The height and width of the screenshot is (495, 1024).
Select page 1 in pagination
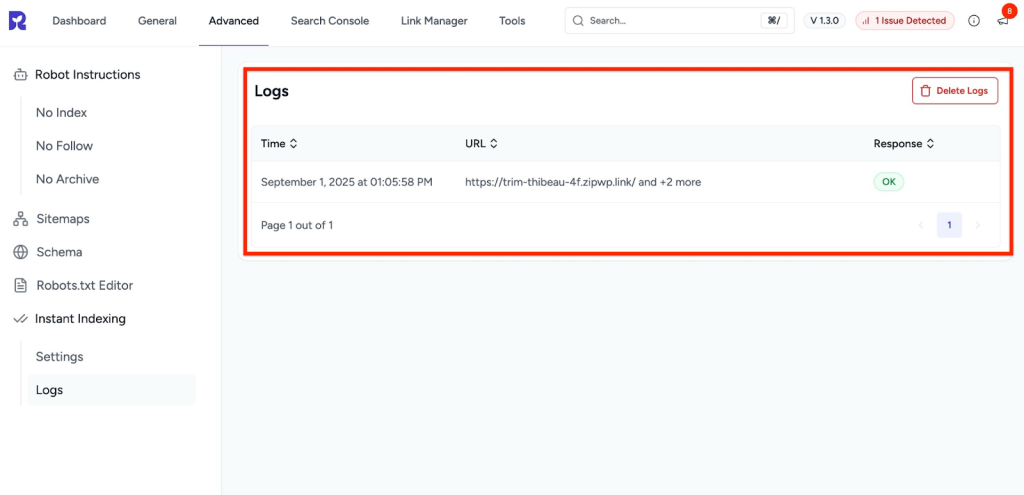tap(950, 225)
